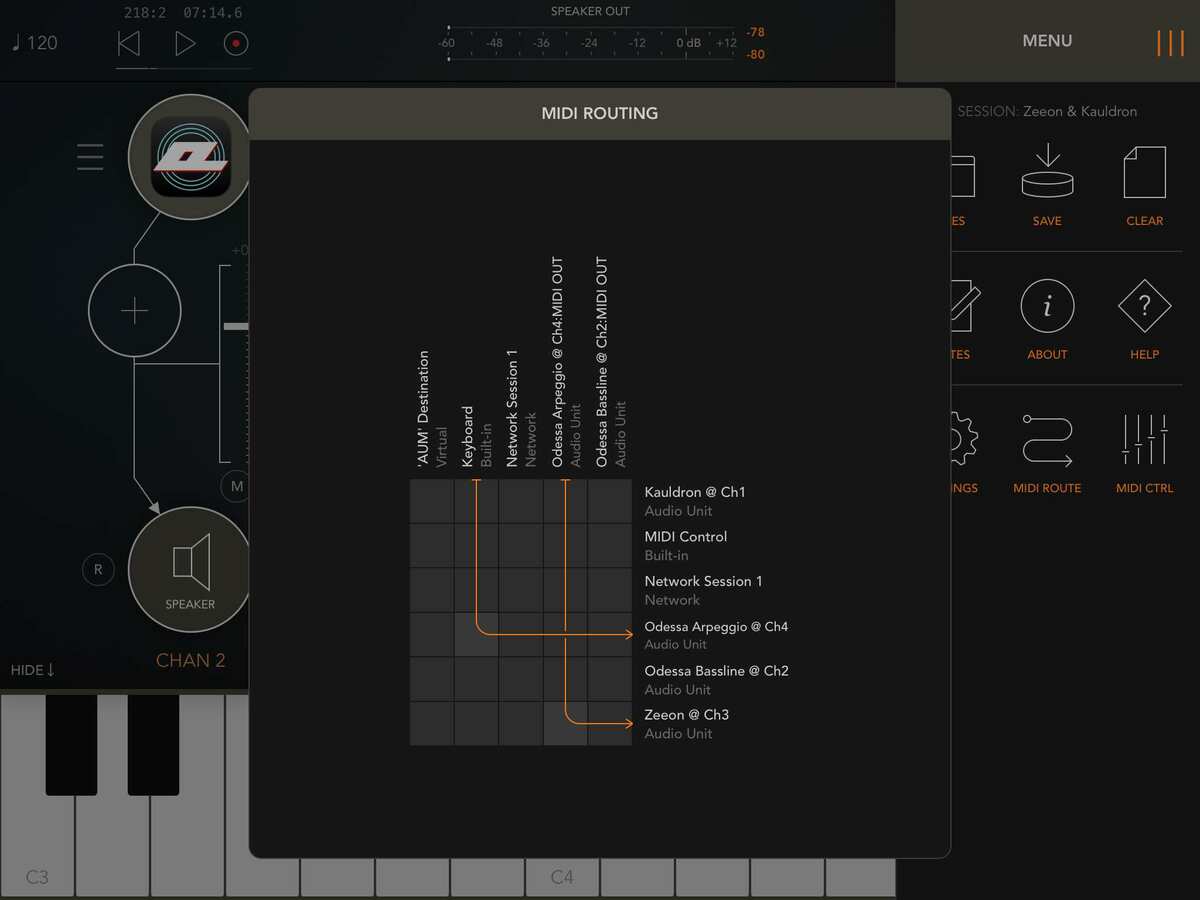Select the 'AUM' Destination source column label
Viewport: 1200px width, 900px height.
point(423,409)
